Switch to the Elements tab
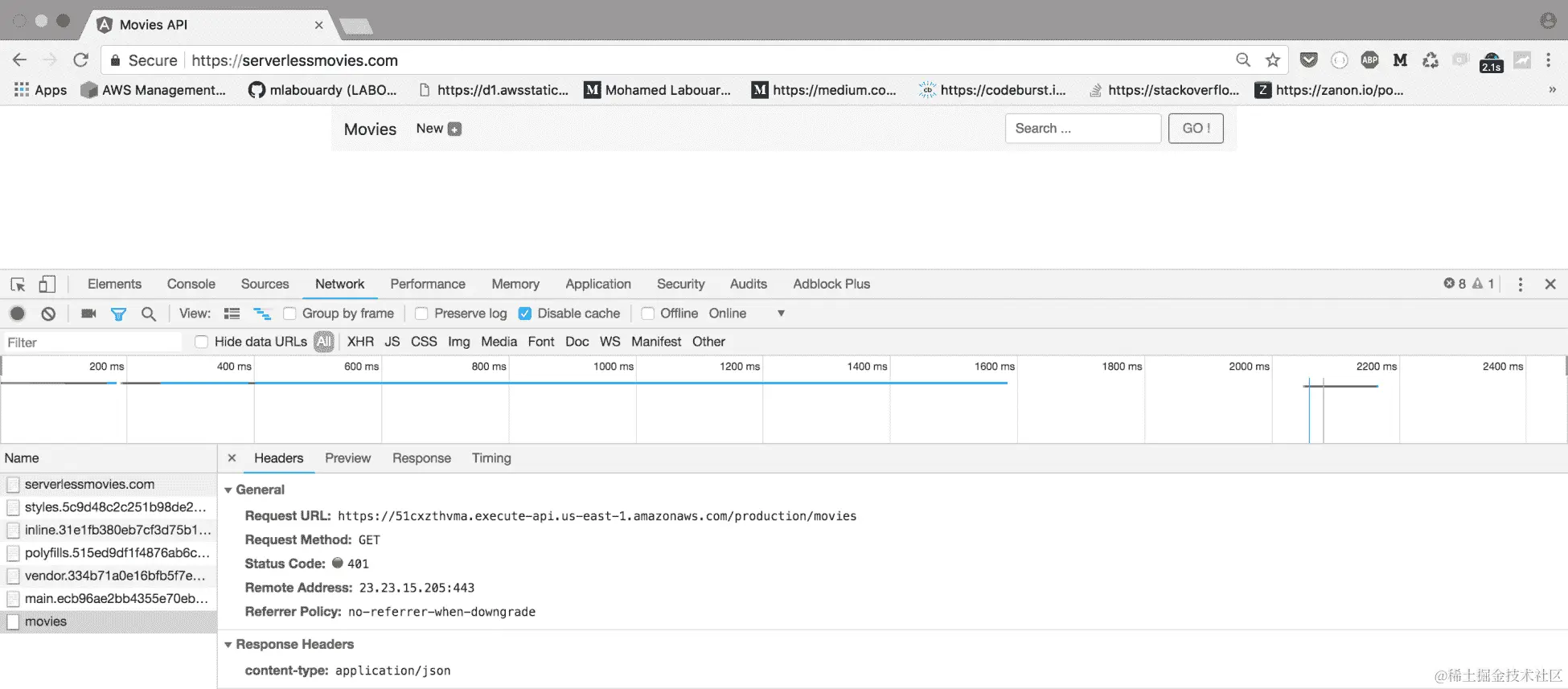 tap(114, 284)
